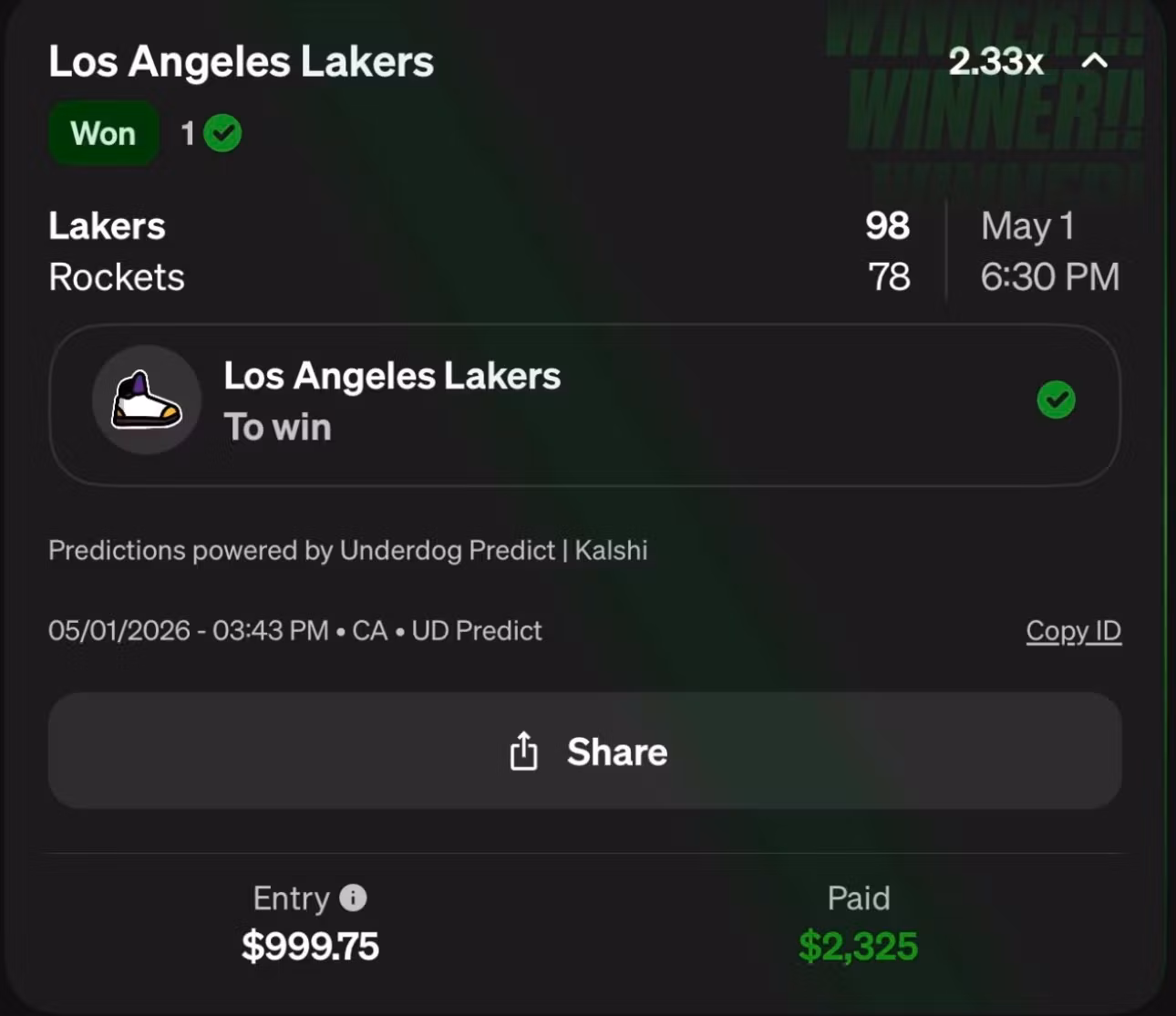Click the $2,325 paid amount
Viewport: 1176px width, 1016px height.
[858, 946]
